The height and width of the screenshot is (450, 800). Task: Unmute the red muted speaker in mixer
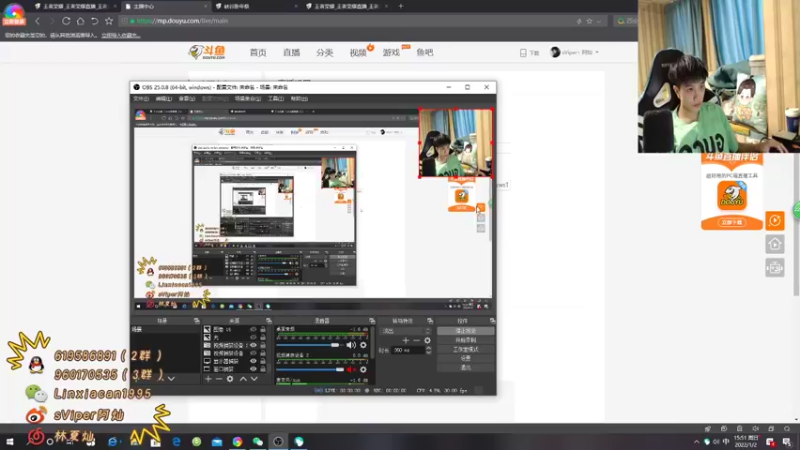[351, 369]
